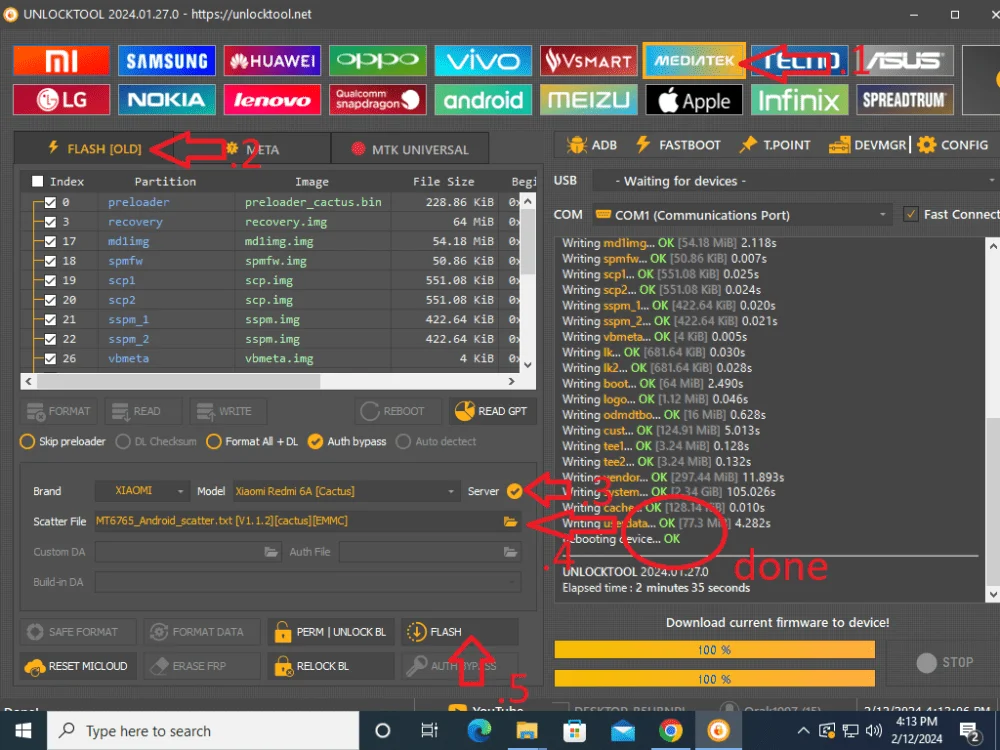Choose the Nokia brand tile

coord(166,99)
